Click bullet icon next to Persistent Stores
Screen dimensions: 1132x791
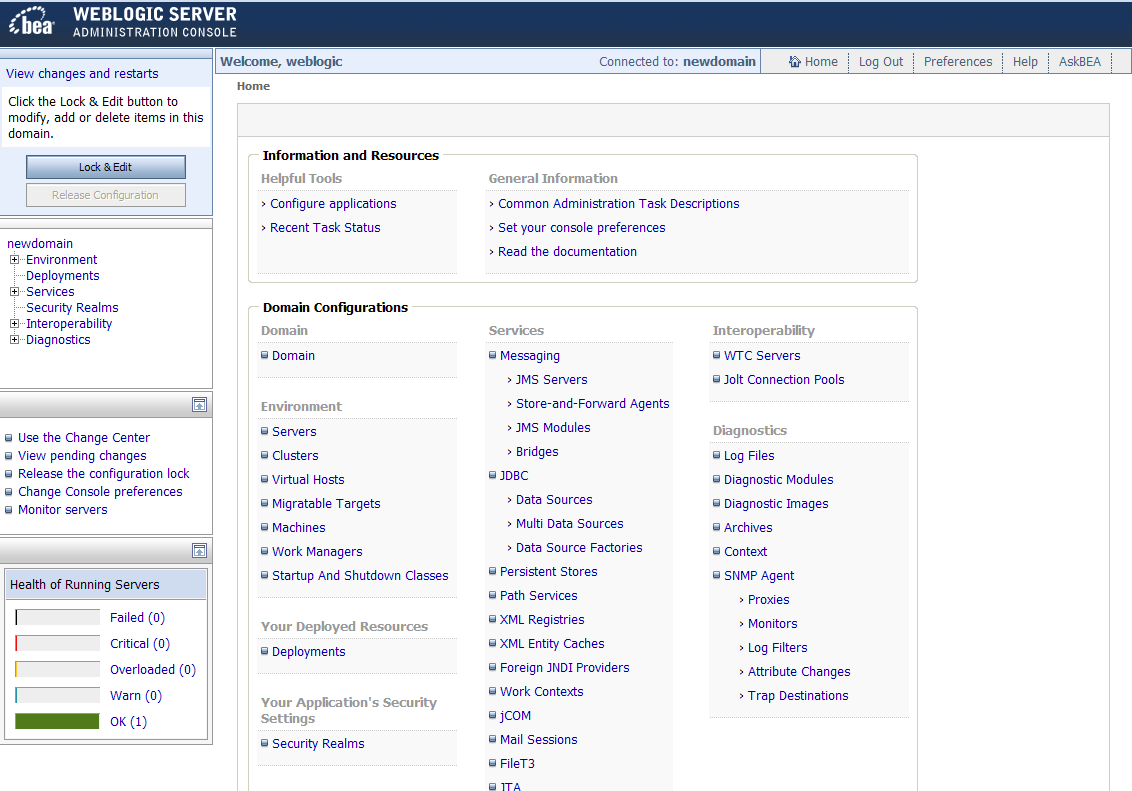point(492,571)
